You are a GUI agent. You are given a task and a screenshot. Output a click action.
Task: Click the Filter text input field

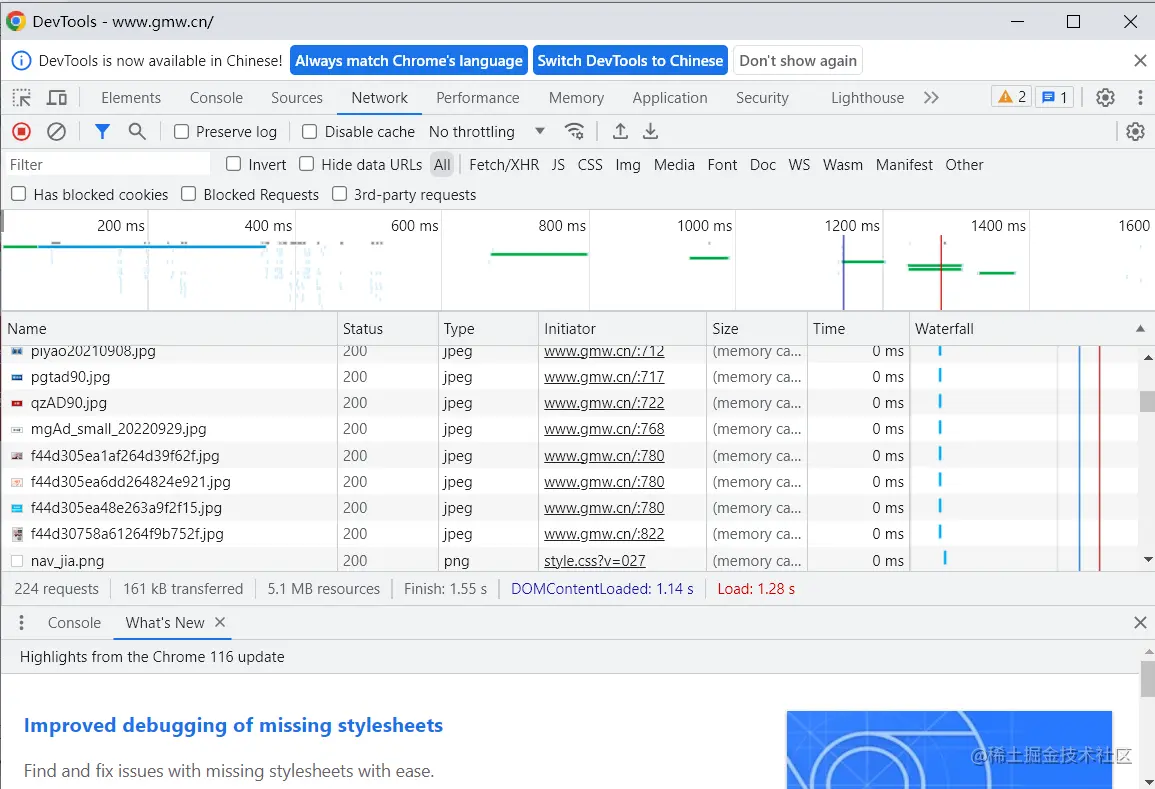(x=108, y=164)
